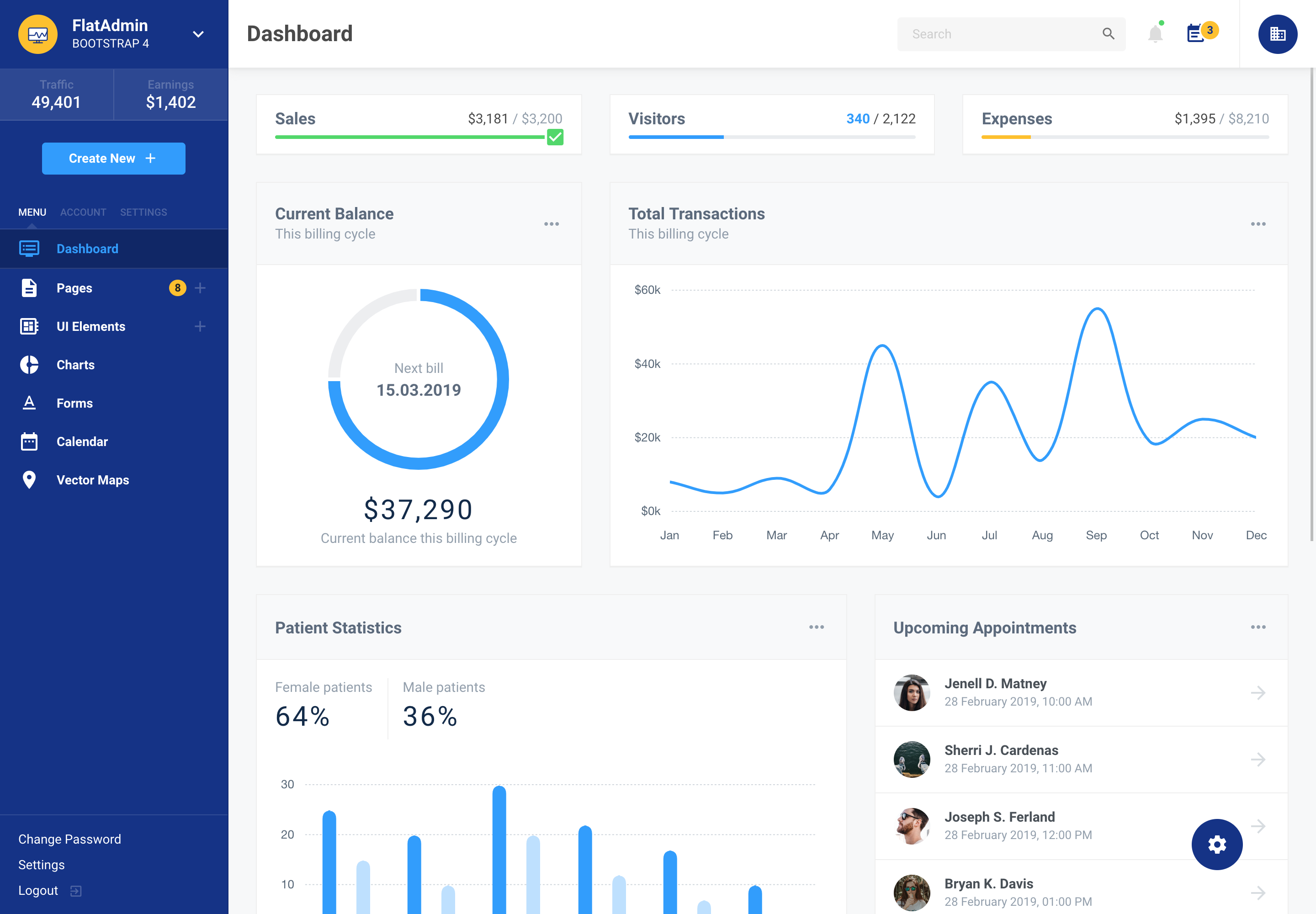Click the building profile avatar button

click(x=1277, y=34)
